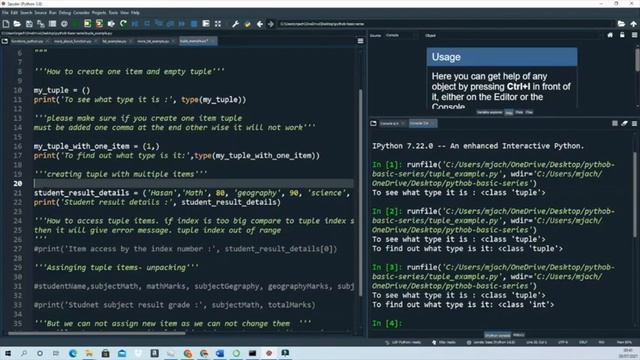Go forward with the right arrow icon

(x=271, y=24)
